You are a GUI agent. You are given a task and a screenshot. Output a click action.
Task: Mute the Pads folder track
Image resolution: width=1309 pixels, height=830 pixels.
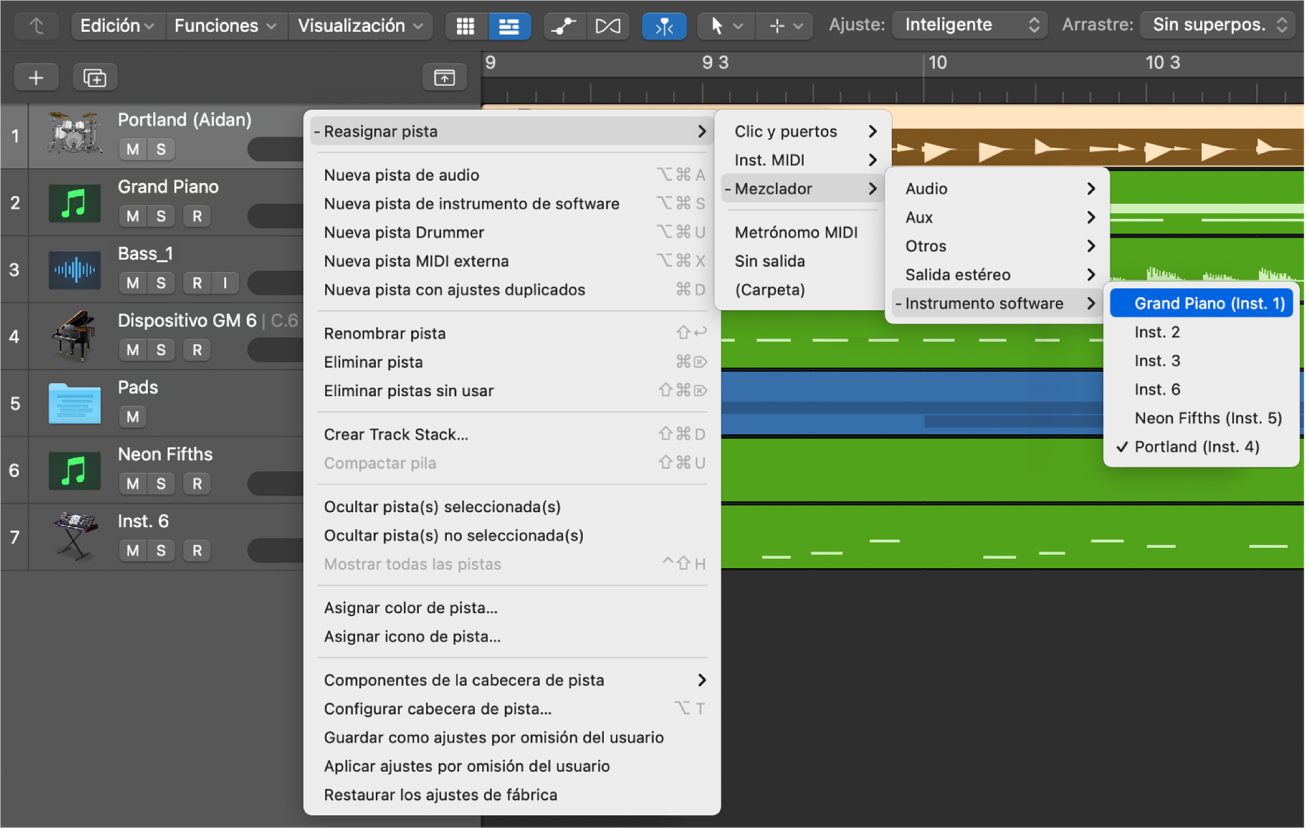tap(133, 418)
